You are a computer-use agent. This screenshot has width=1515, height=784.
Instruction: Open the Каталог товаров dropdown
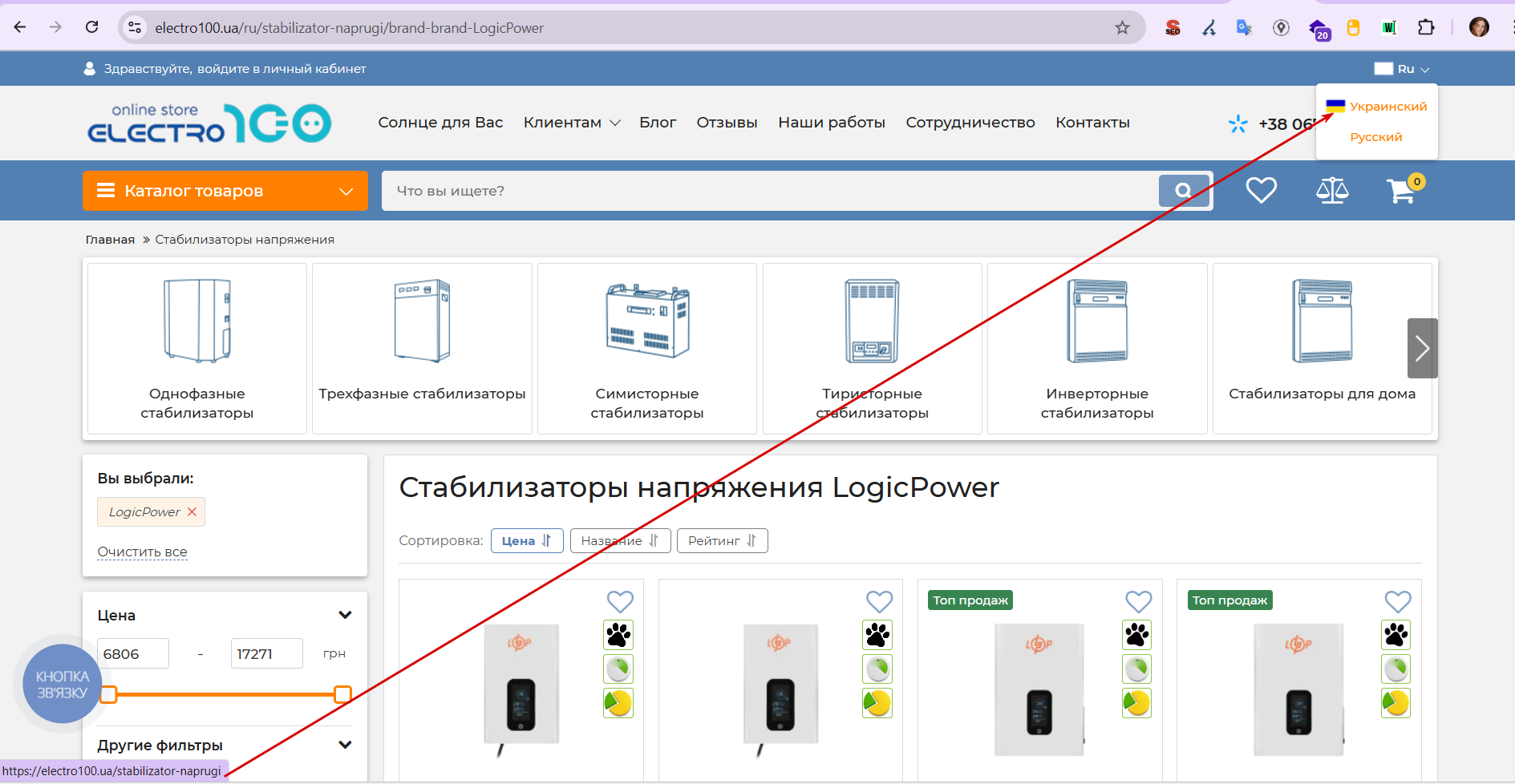point(225,191)
